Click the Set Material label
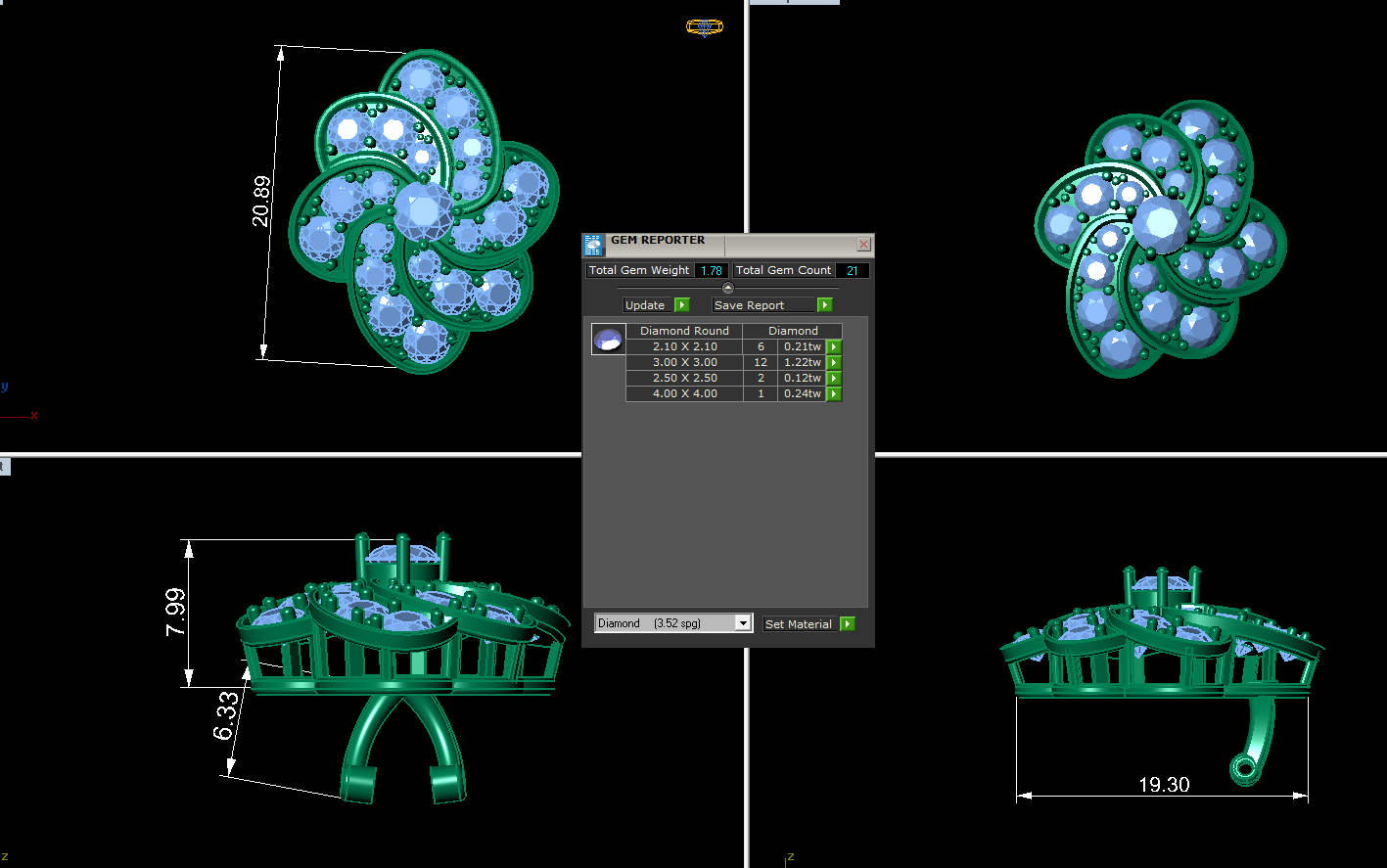This screenshot has width=1387, height=868. pos(799,624)
